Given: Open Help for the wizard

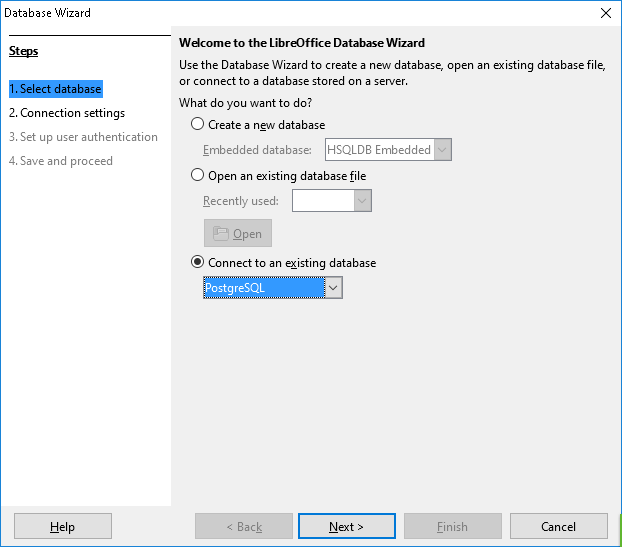Looking at the screenshot, I should coord(62,527).
